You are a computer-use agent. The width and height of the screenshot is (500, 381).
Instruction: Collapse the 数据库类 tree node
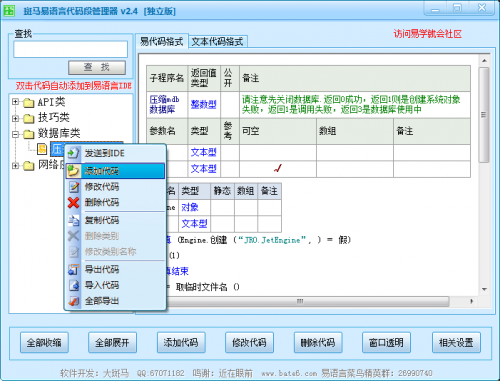click(15, 134)
